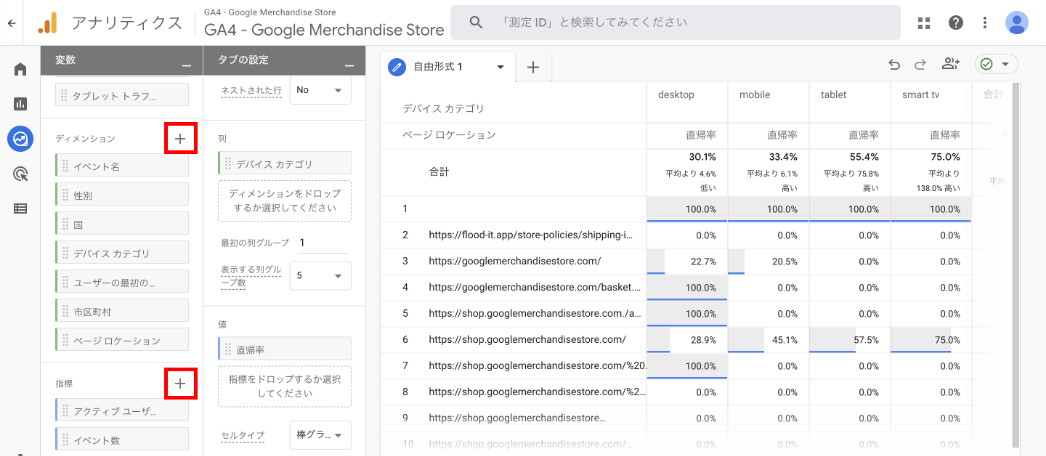Select アクティブ ユーザー metric chip
This screenshot has height=456, width=1046.
[x=122, y=411]
